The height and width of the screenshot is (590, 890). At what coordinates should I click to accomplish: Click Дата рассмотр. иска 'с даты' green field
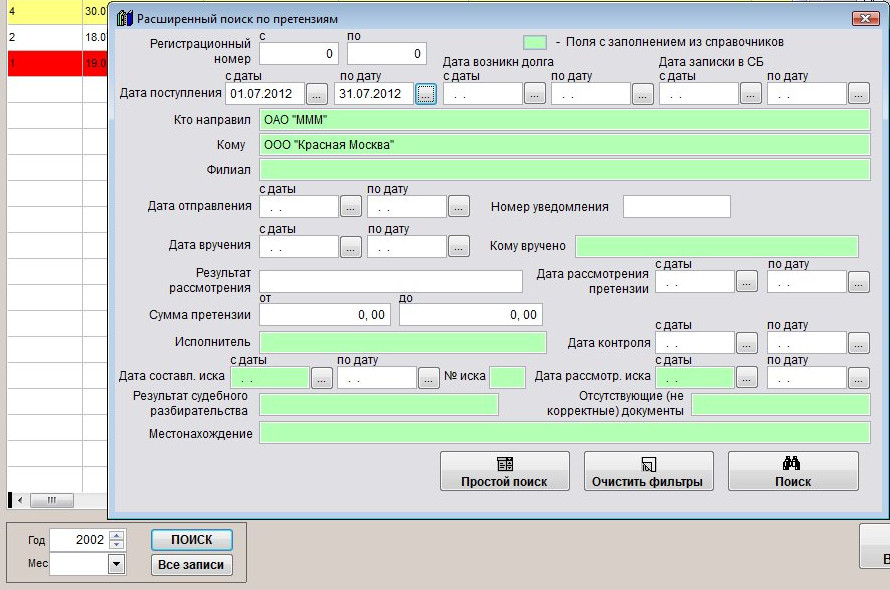pyautogui.click(x=695, y=378)
